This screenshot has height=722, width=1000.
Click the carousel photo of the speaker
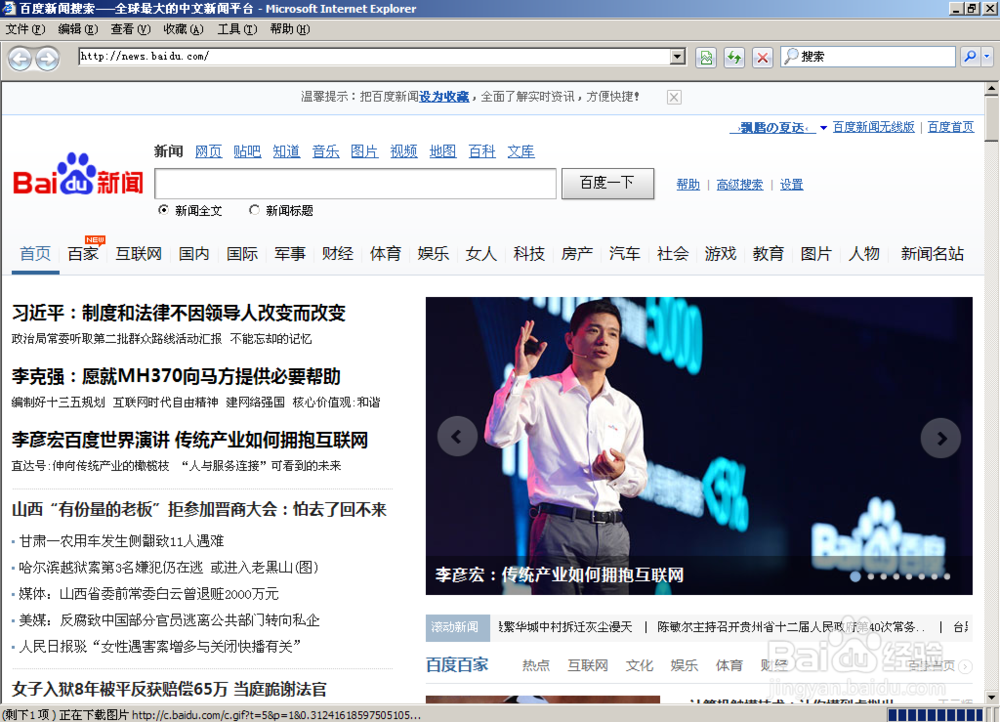pyautogui.click(x=699, y=445)
